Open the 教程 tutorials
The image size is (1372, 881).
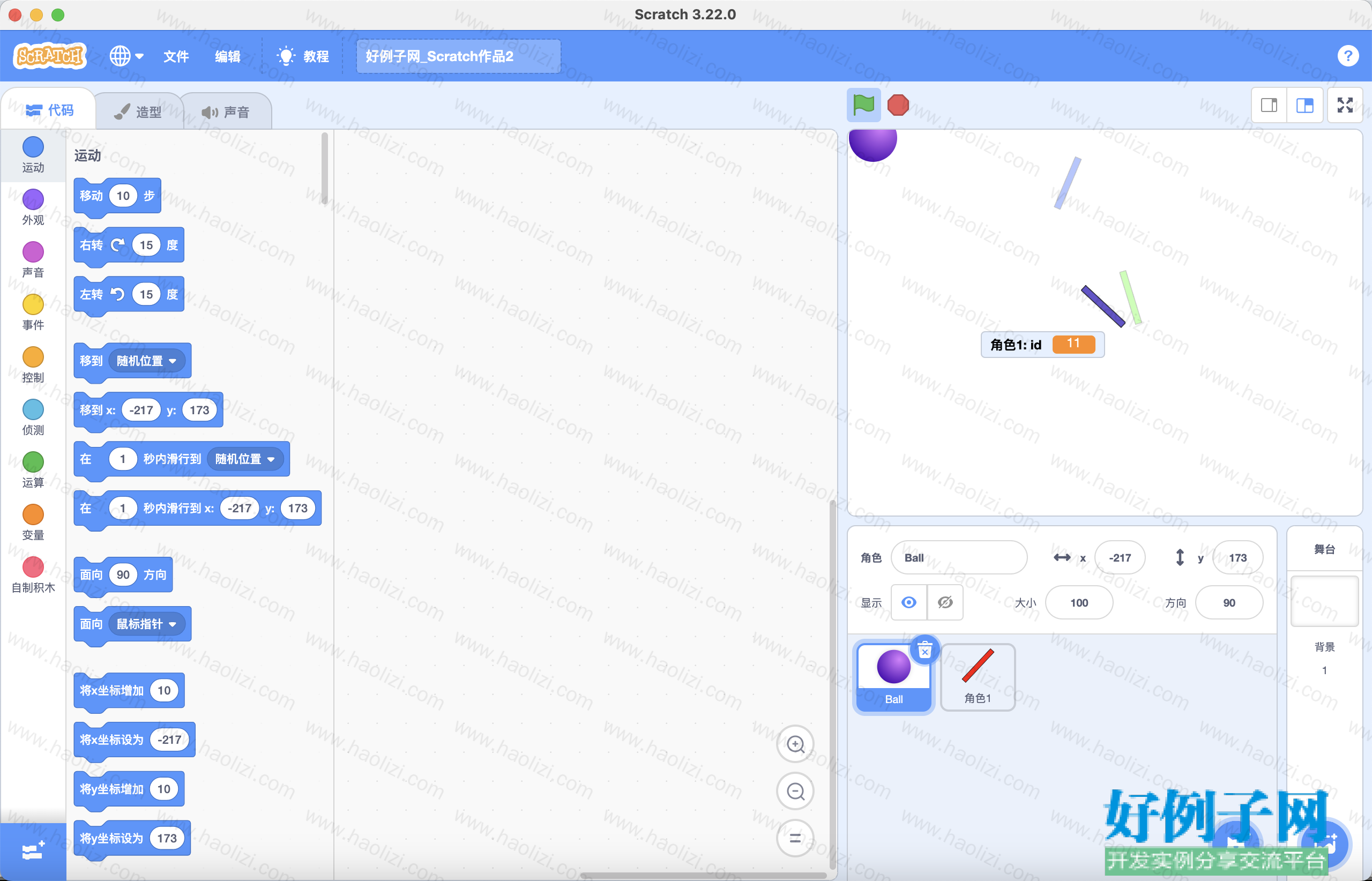303,56
